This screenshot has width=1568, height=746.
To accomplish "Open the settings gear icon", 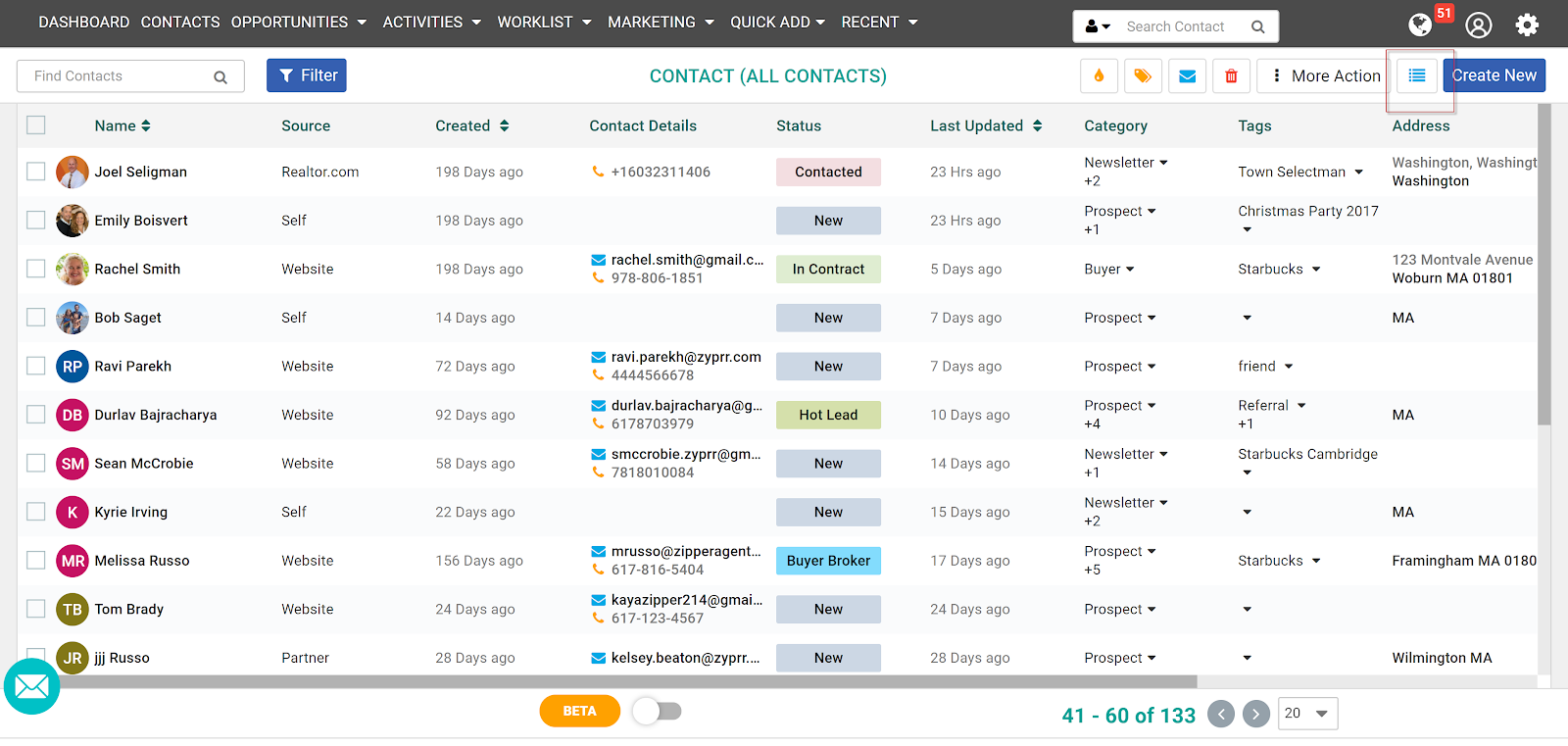I will click(x=1527, y=25).
